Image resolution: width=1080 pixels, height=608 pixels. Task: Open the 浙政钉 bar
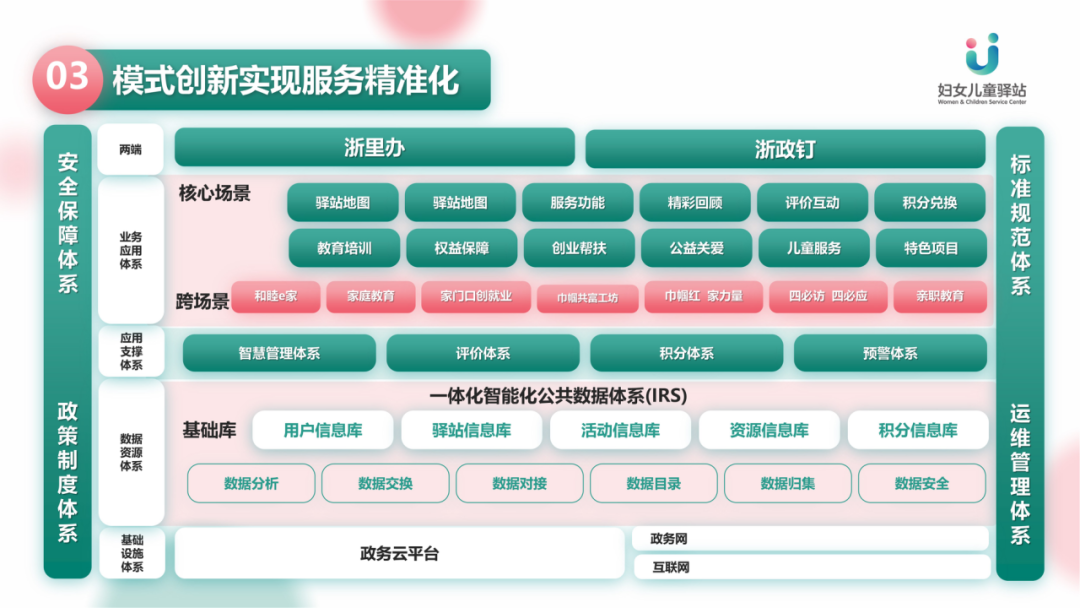click(785, 149)
